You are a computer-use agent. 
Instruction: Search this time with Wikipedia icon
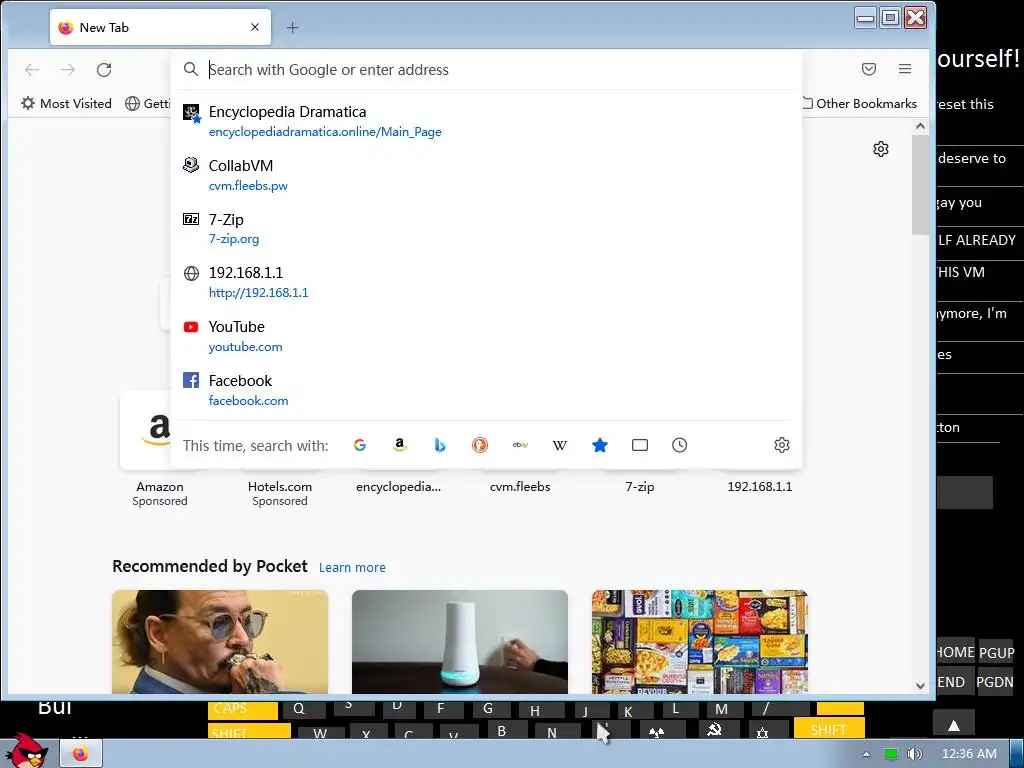pos(560,445)
